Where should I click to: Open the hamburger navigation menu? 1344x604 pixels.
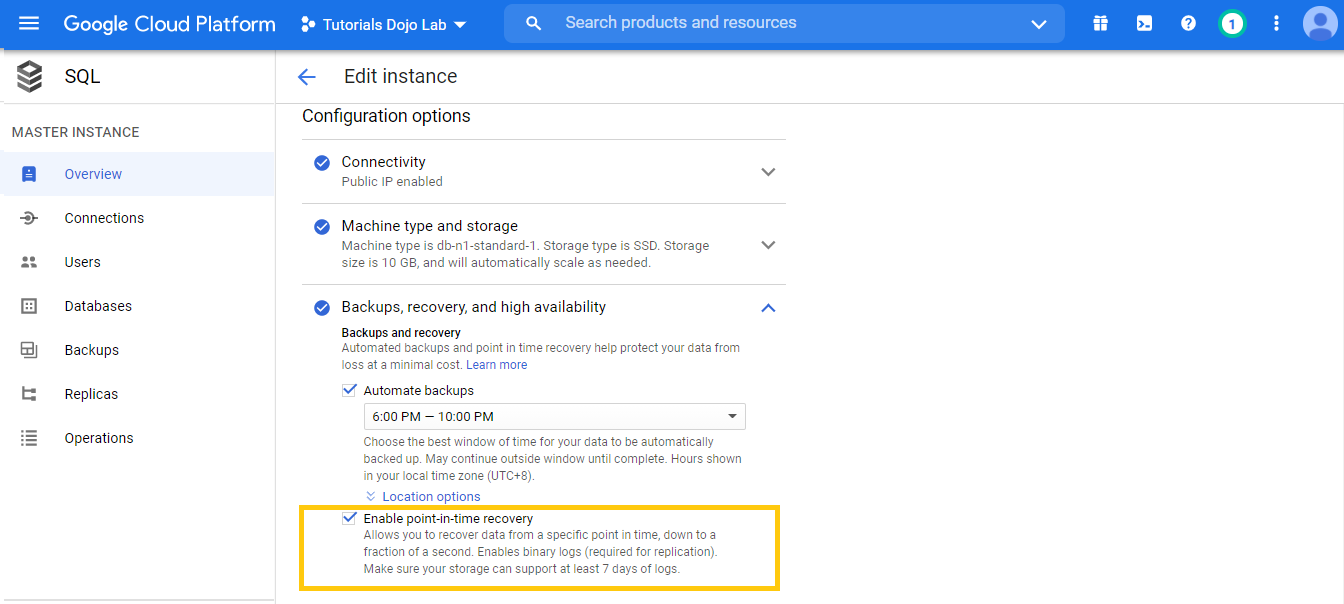click(29, 23)
